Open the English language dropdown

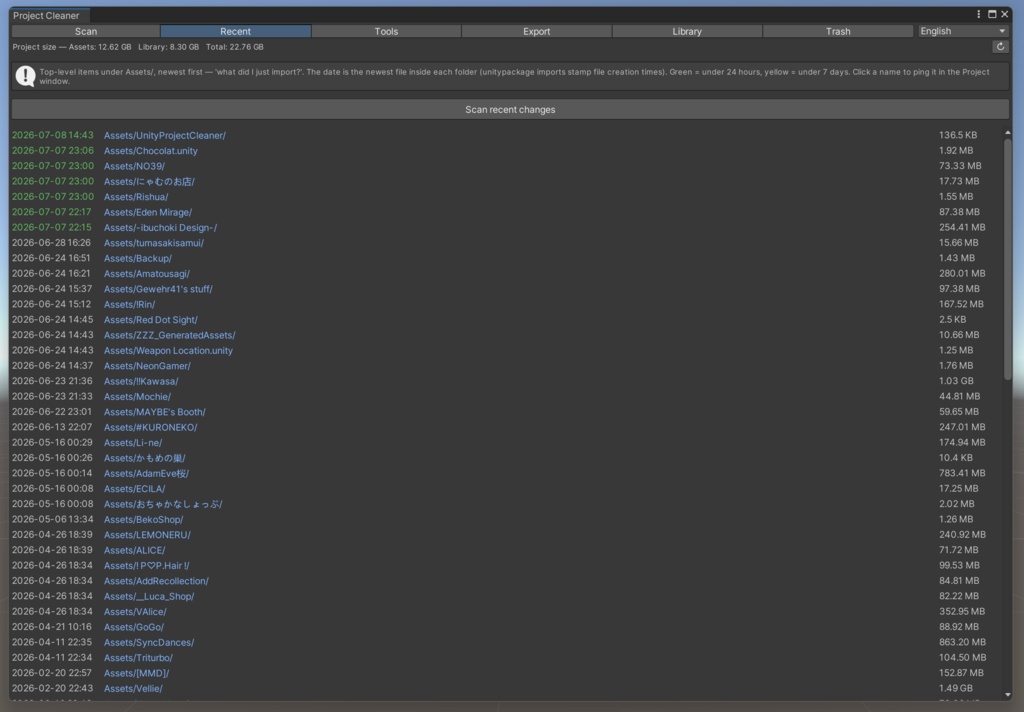coord(963,31)
